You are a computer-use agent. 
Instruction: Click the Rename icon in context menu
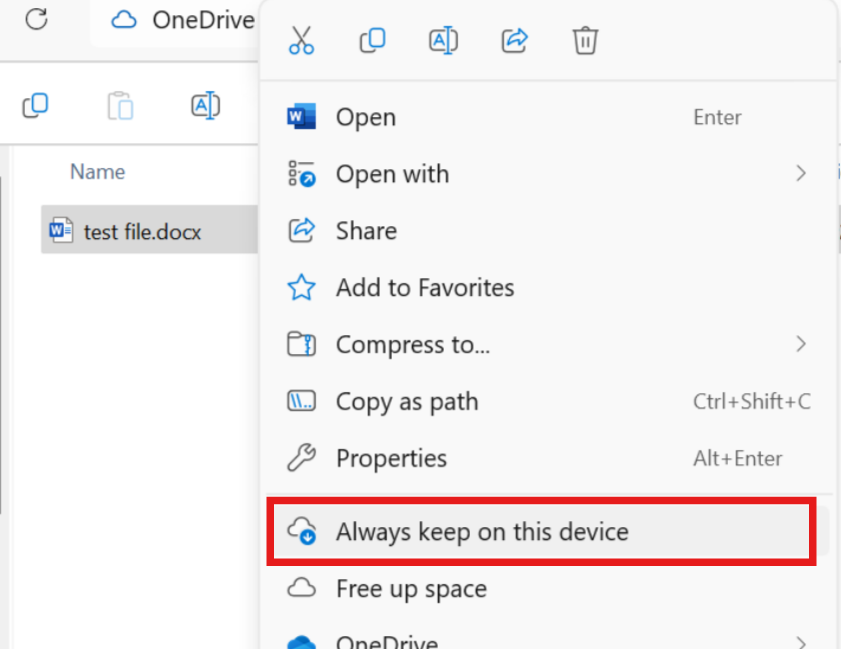coord(443,40)
